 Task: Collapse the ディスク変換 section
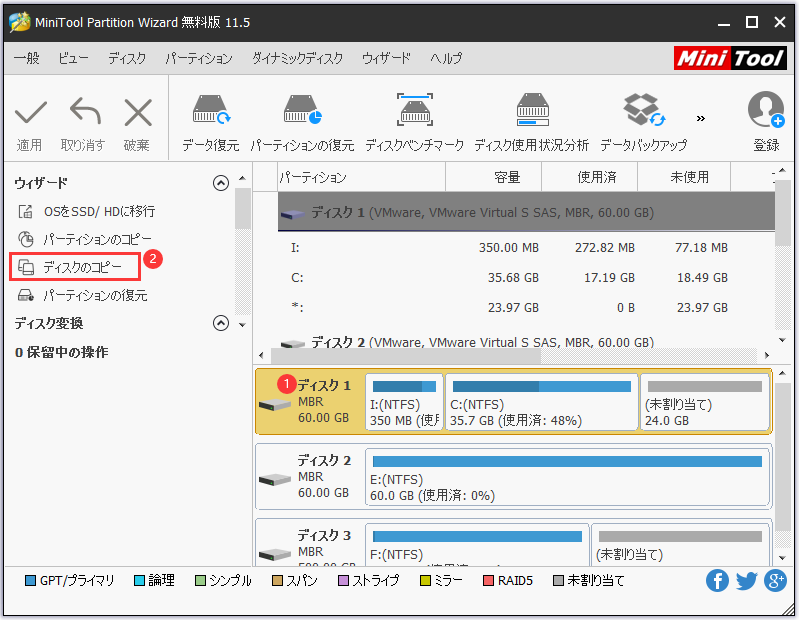tap(221, 323)
